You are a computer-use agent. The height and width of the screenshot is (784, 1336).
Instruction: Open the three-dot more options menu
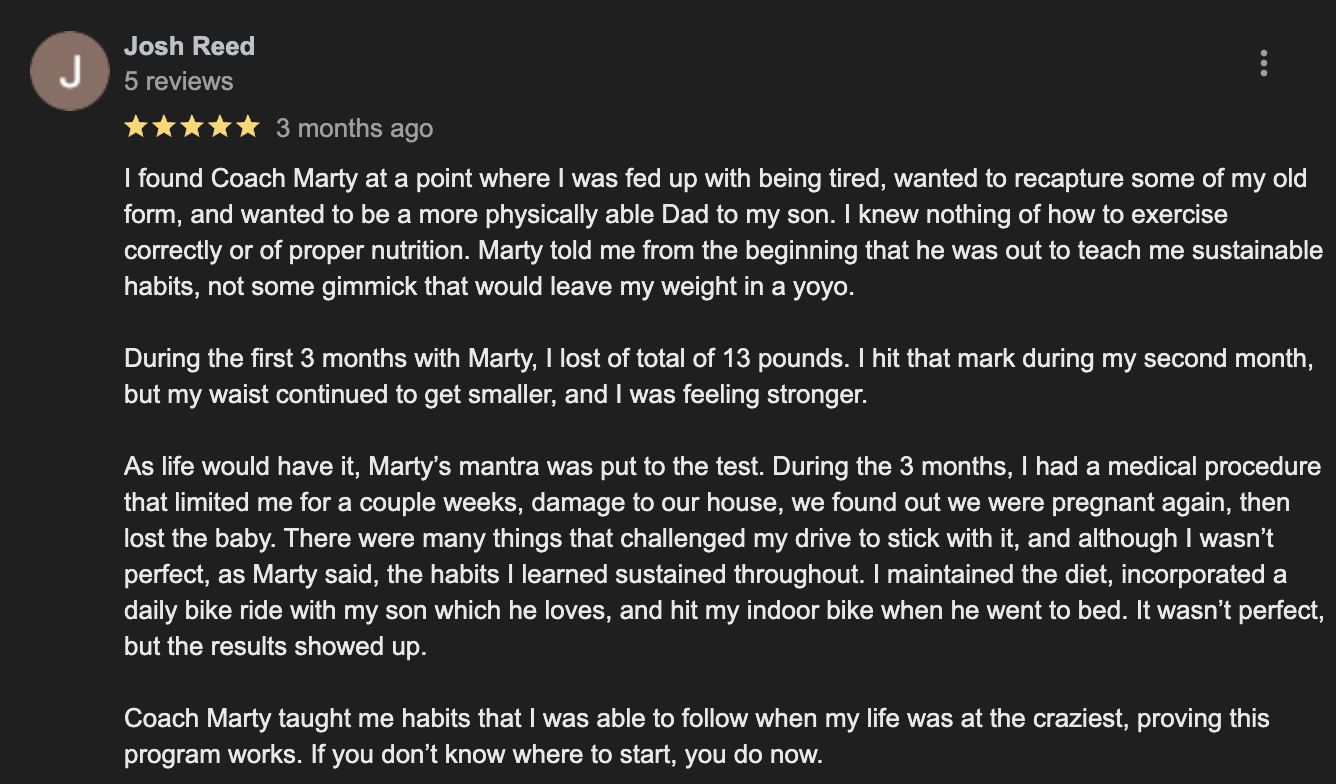[1264, 63]
